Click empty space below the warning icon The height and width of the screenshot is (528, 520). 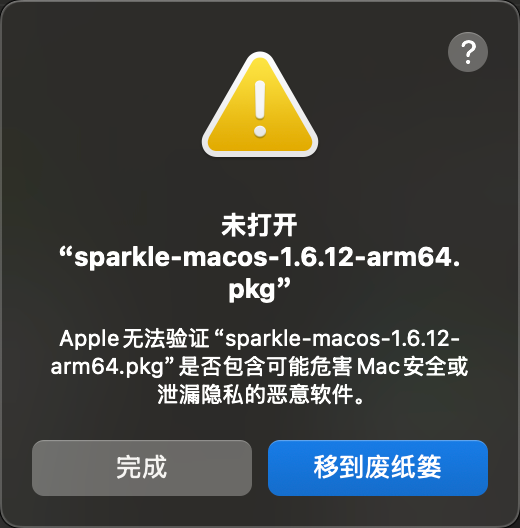point(260,185)
